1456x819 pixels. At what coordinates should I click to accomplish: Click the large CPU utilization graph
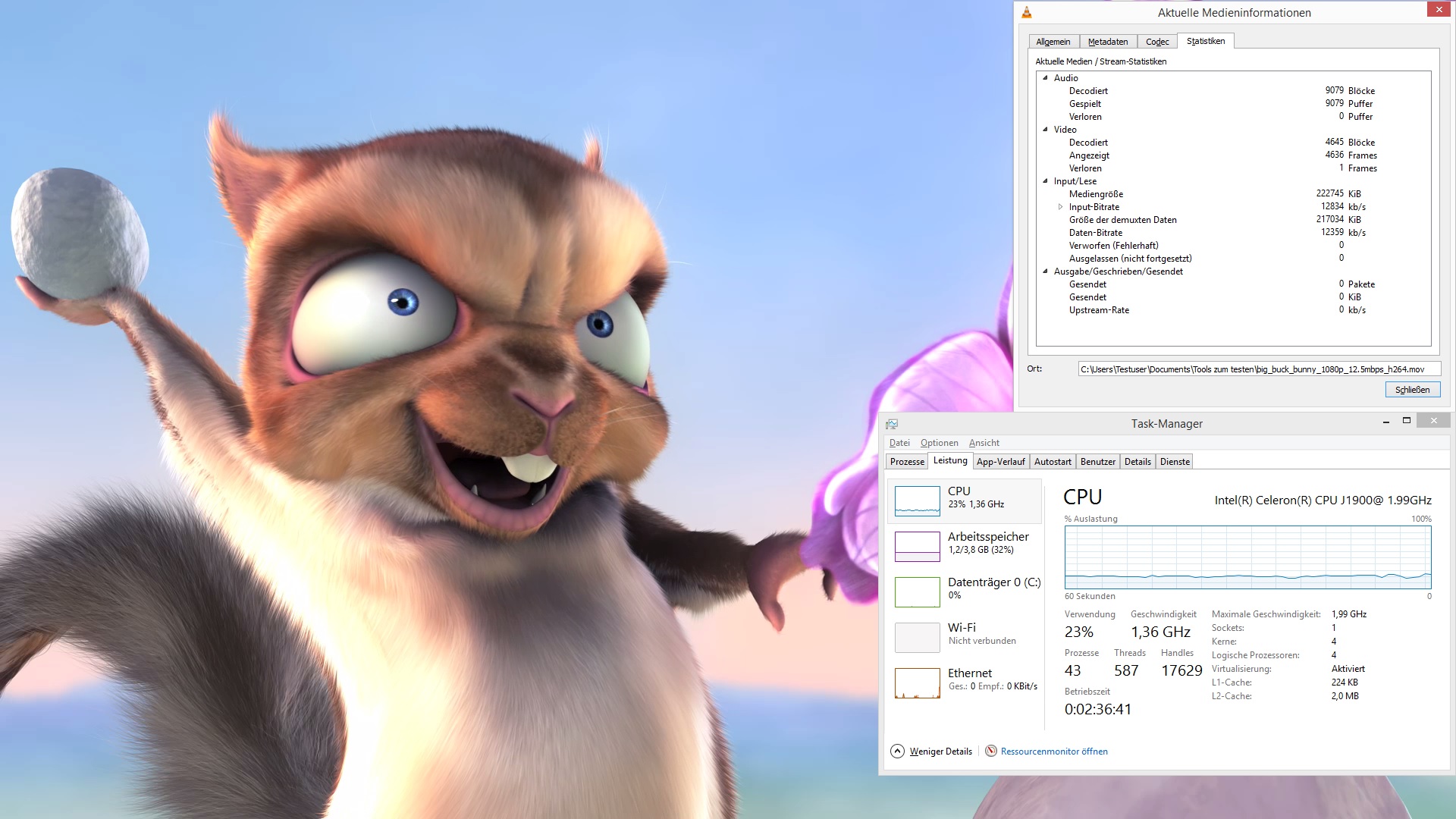coord(1247,557)
